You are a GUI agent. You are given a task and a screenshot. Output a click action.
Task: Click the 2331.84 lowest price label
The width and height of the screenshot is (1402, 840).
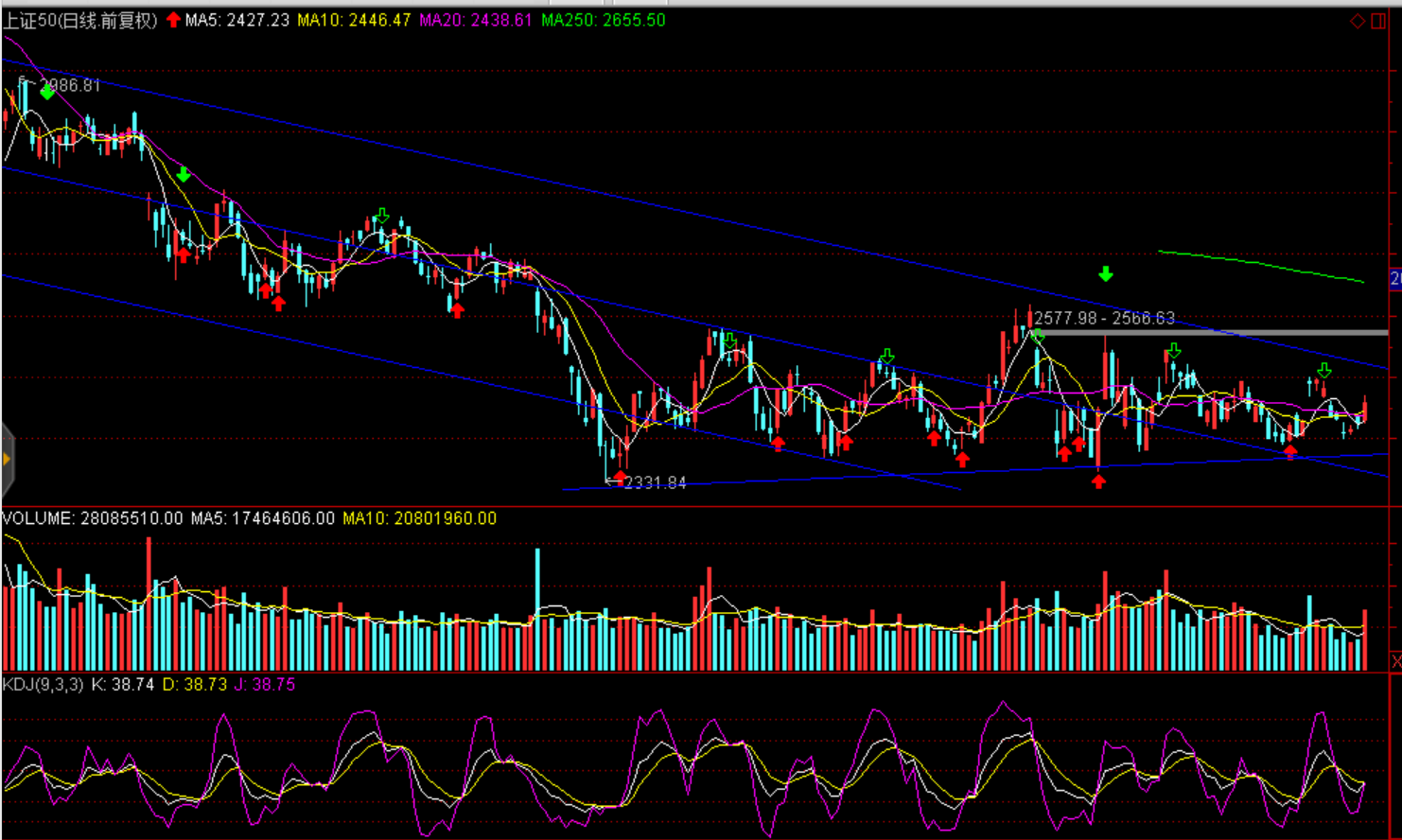tap(655, 483)
